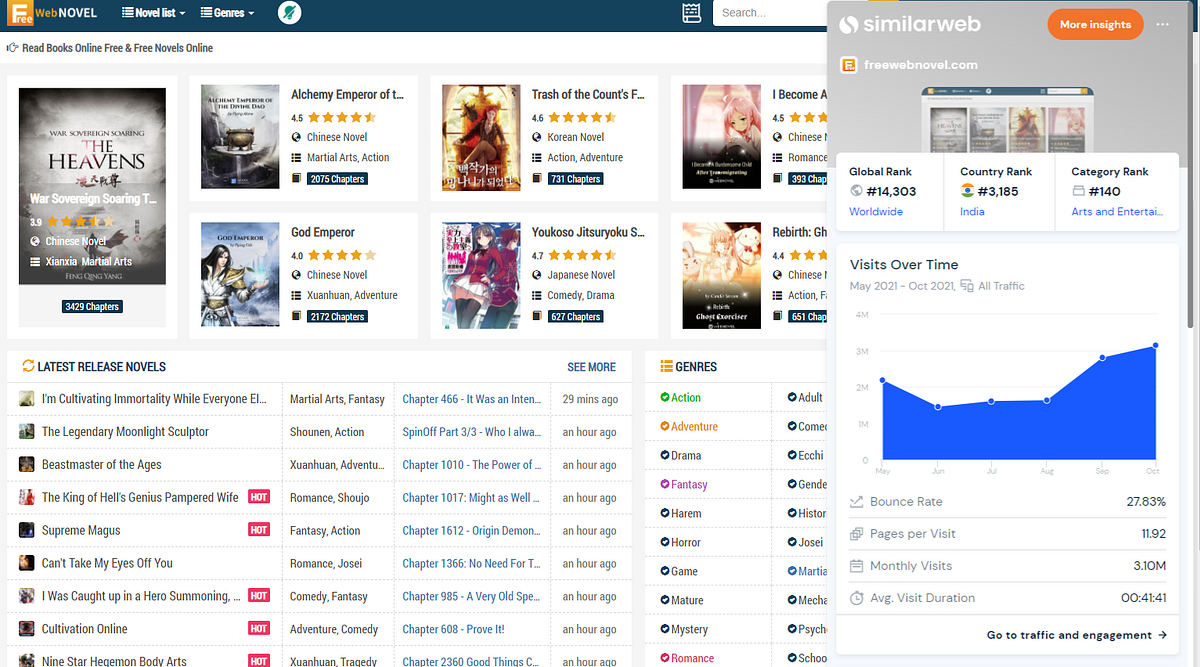Open the Genres menu in the navigation bar
The image size is (1200, 667).
[226, 13]
